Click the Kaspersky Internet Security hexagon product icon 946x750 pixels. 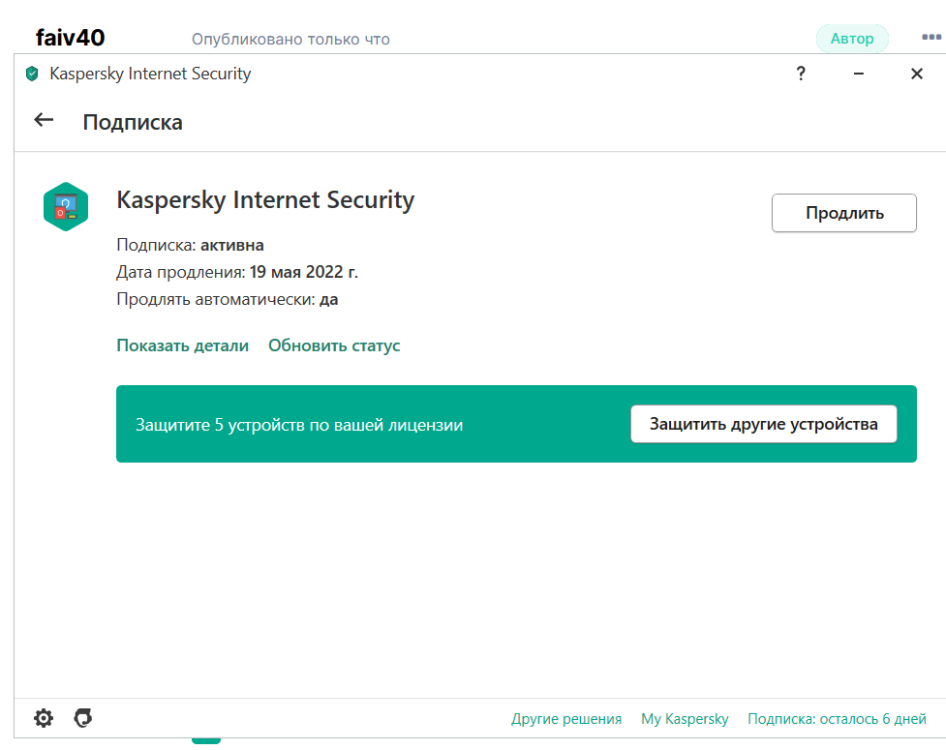pos(66,207)
